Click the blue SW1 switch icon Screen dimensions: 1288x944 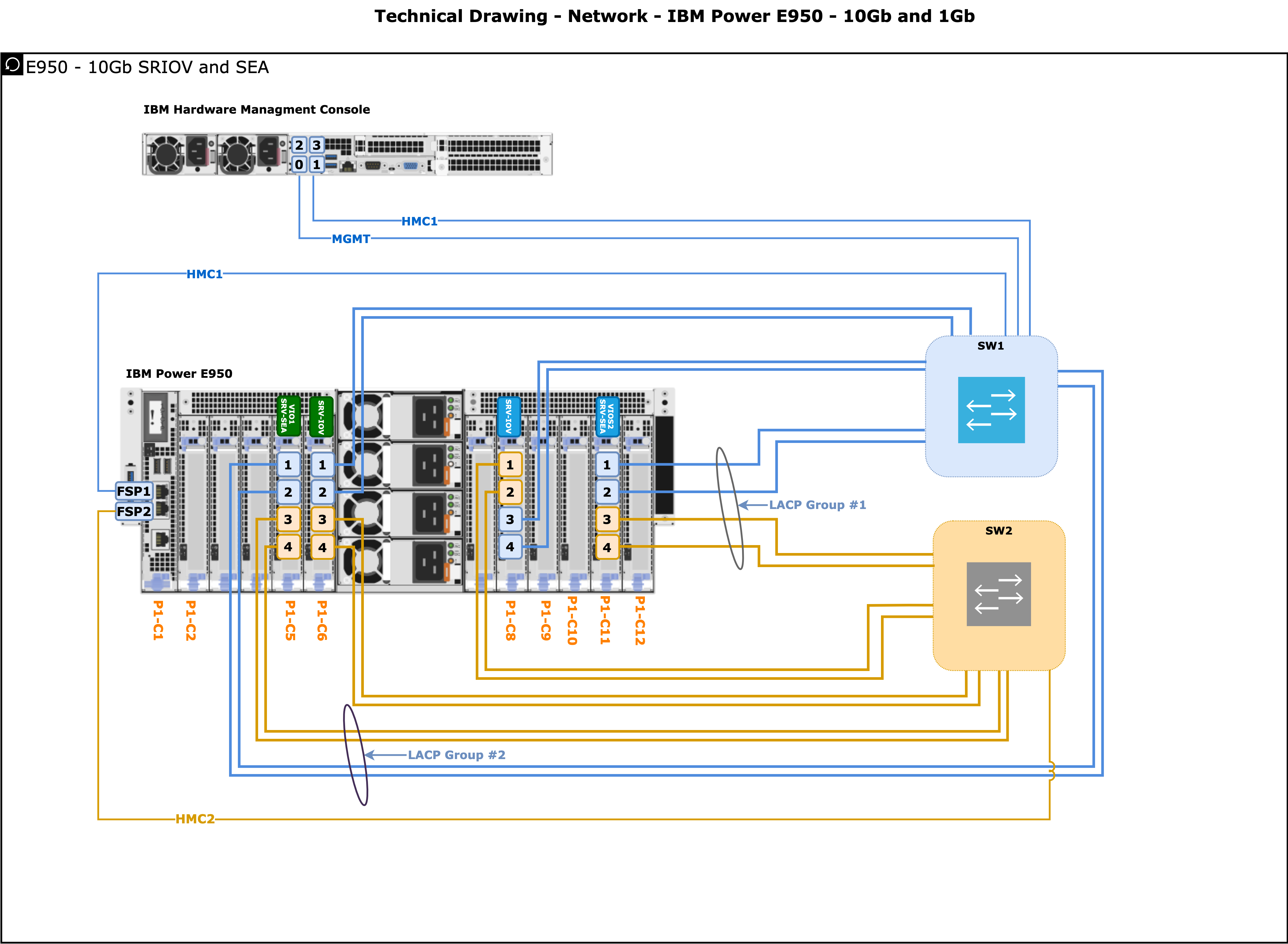991,410
